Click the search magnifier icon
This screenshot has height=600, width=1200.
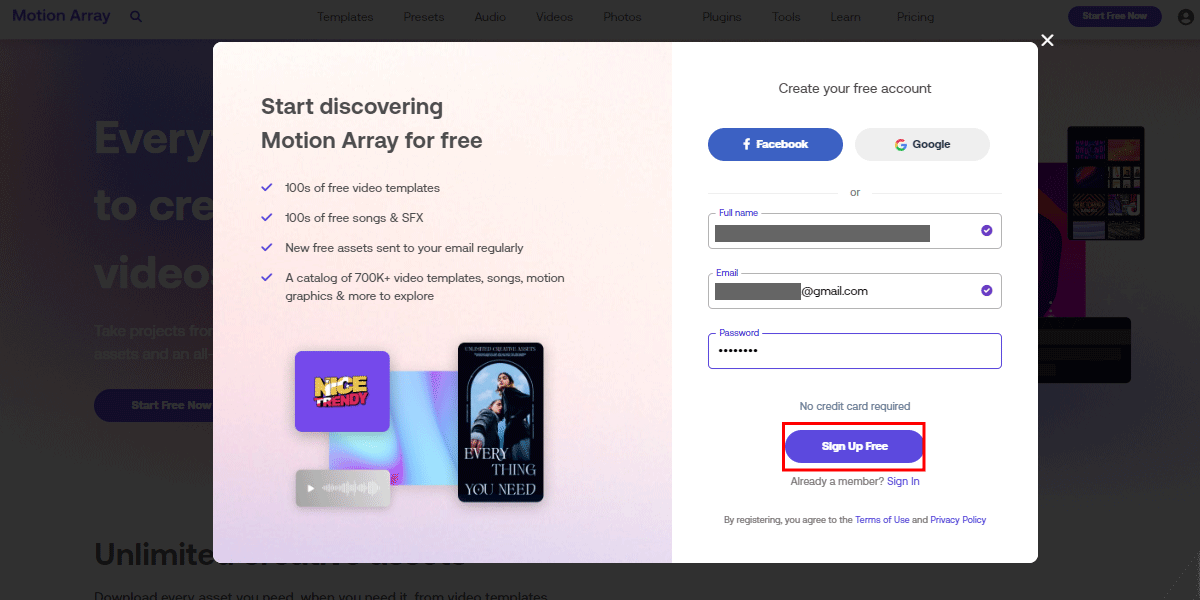(136, 17)
